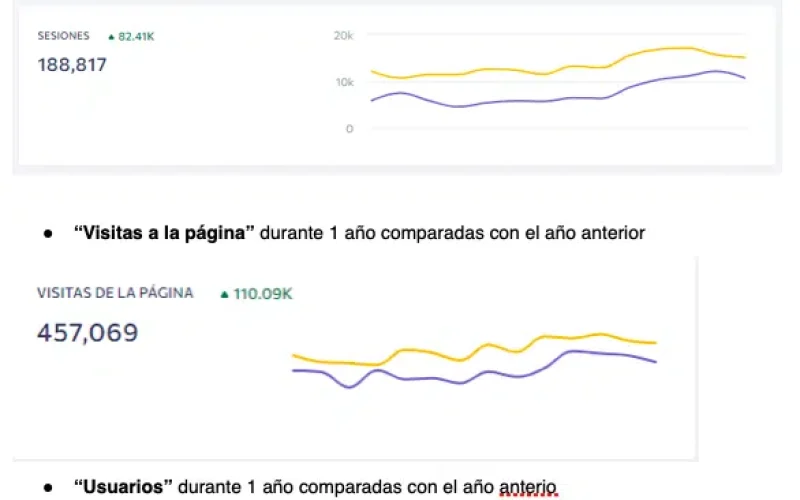Click the purple line in page visits chart
This screenshot has height=500, width=800.
coord(474,370)
